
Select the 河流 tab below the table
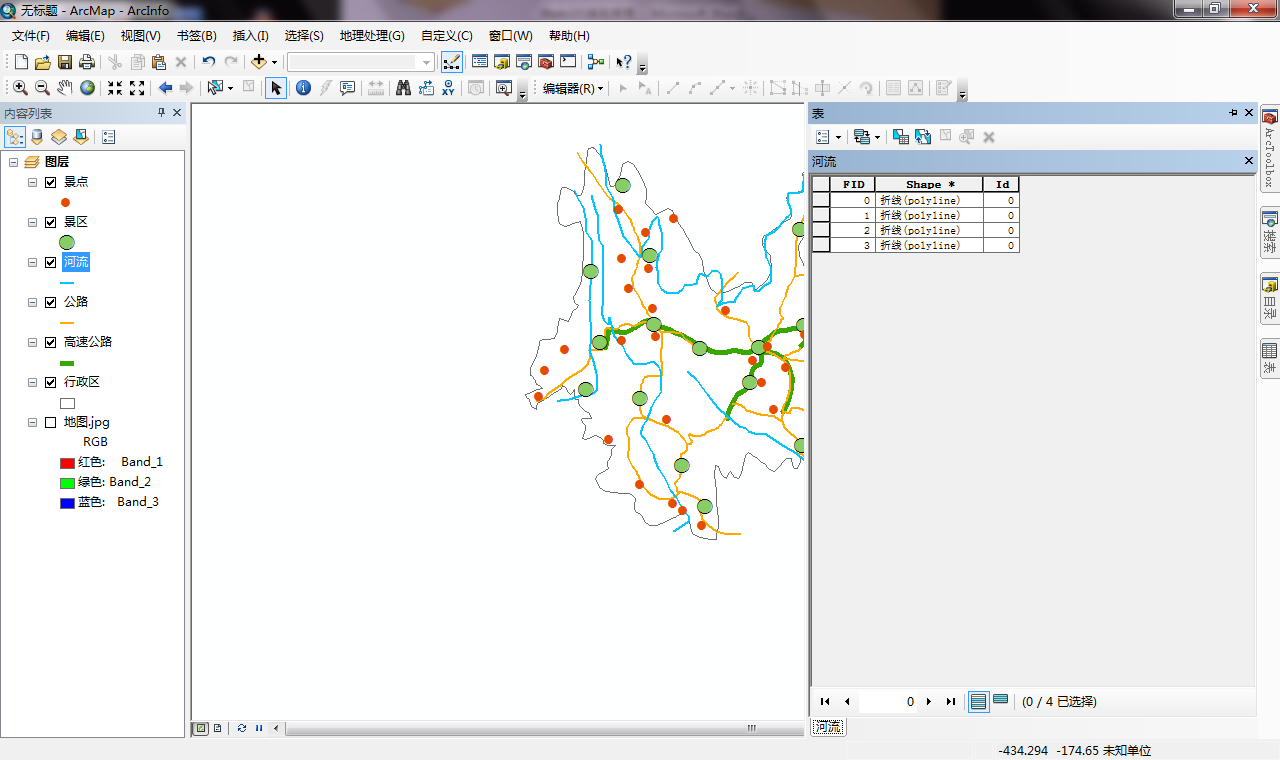pyautogui.click(x=828, y=727)
